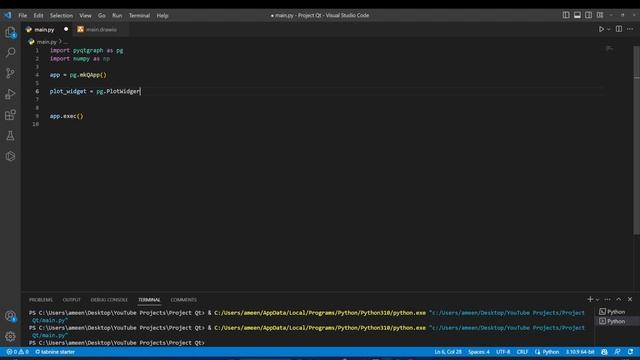
Task: Open Copilot status icon in status bar
Action: point(604,352)
